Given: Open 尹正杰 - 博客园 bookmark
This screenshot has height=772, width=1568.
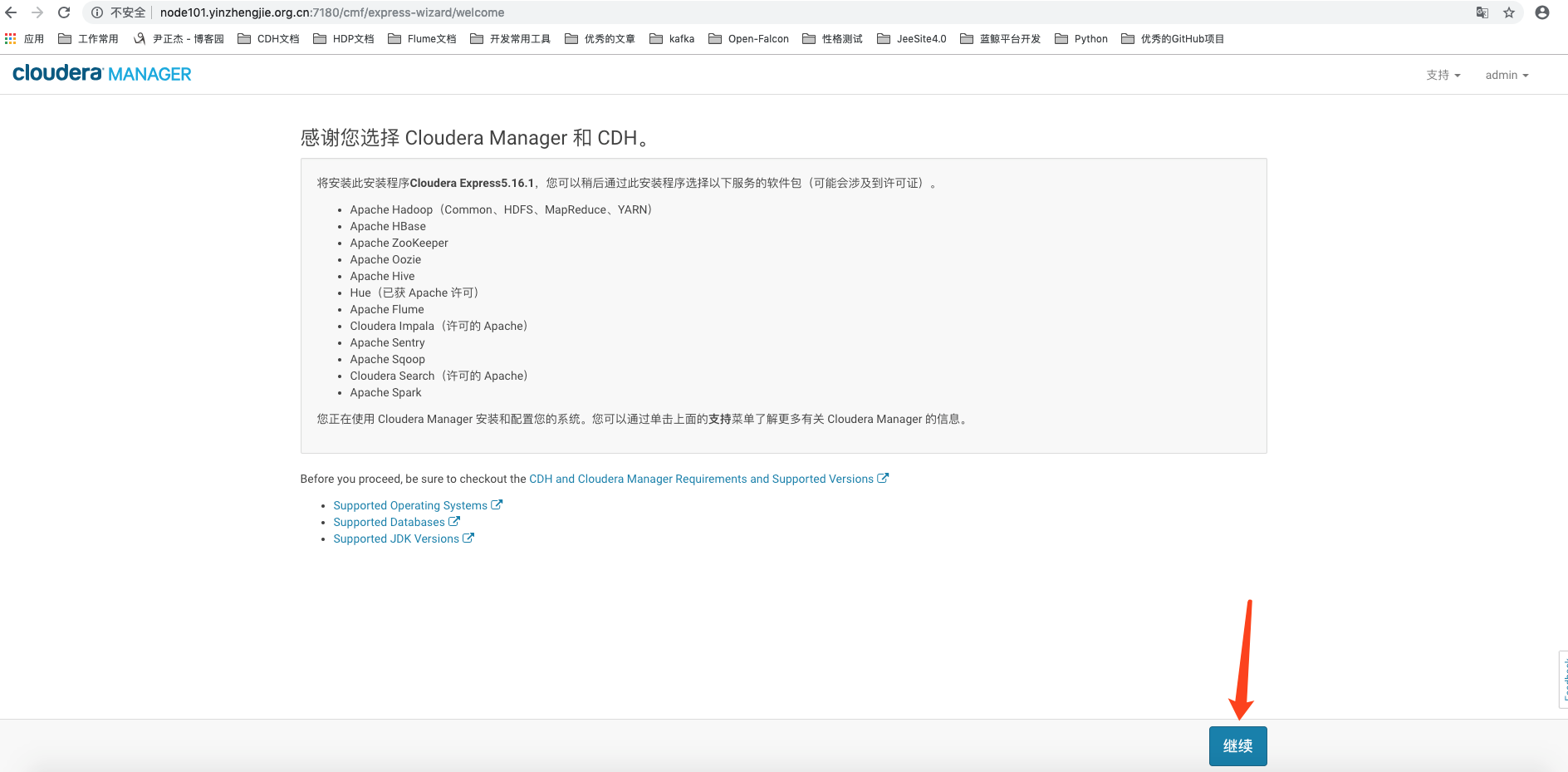Looking at the screenshot, I should (x=179, y=39).
